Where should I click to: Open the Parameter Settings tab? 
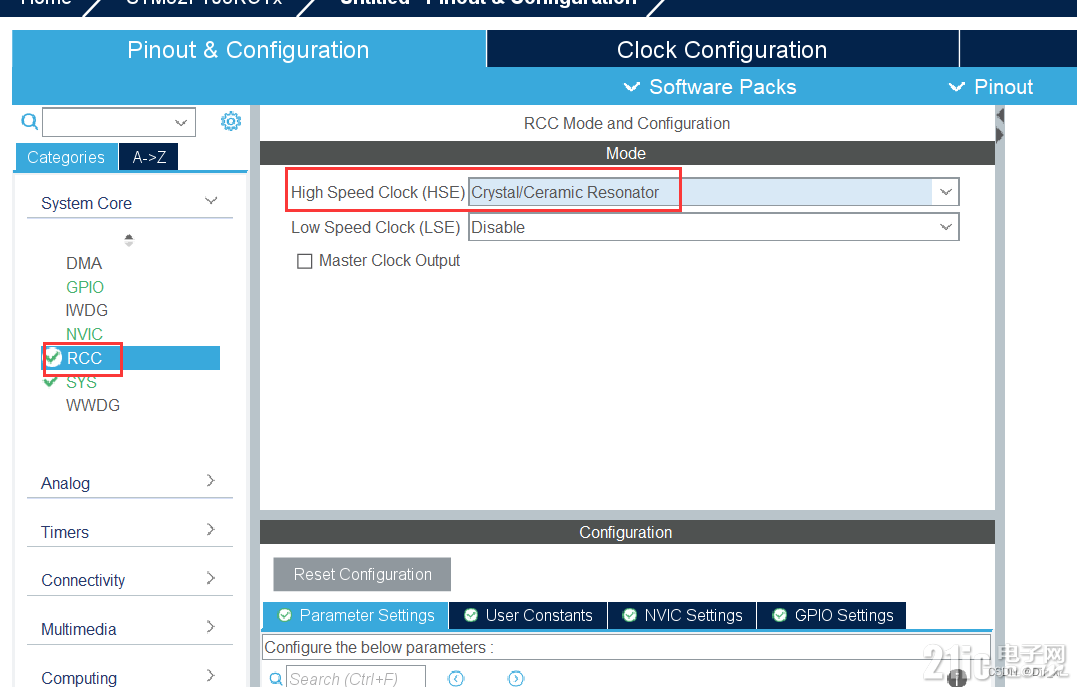tap(356, 616)
